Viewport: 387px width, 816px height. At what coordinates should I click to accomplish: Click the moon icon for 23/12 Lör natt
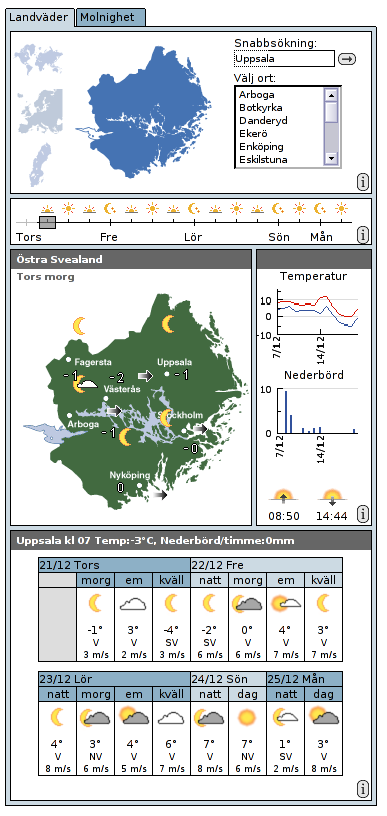[57, 717]
